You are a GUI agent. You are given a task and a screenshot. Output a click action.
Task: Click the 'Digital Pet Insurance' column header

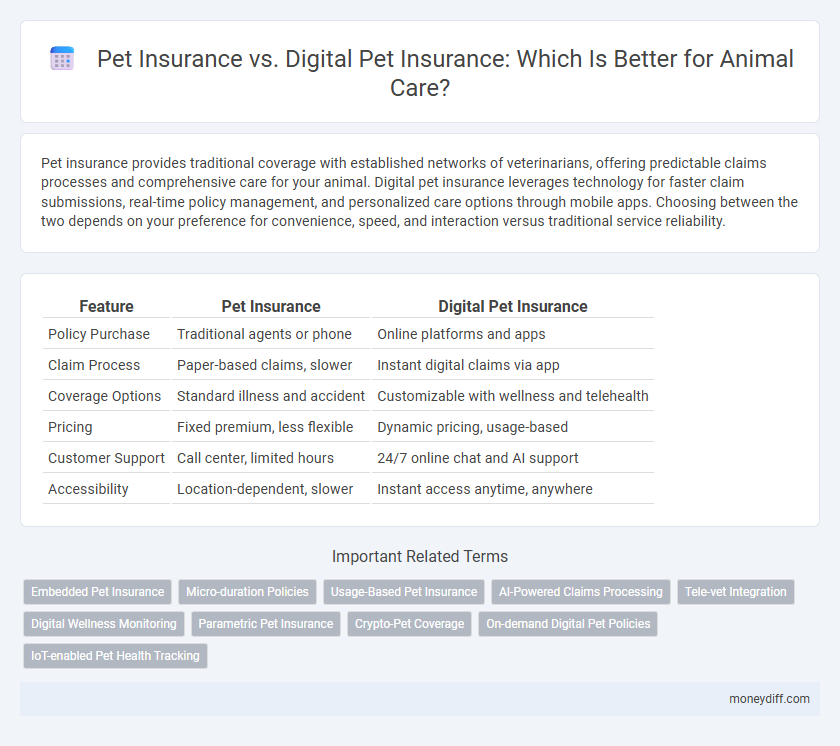tap(513, 306)
